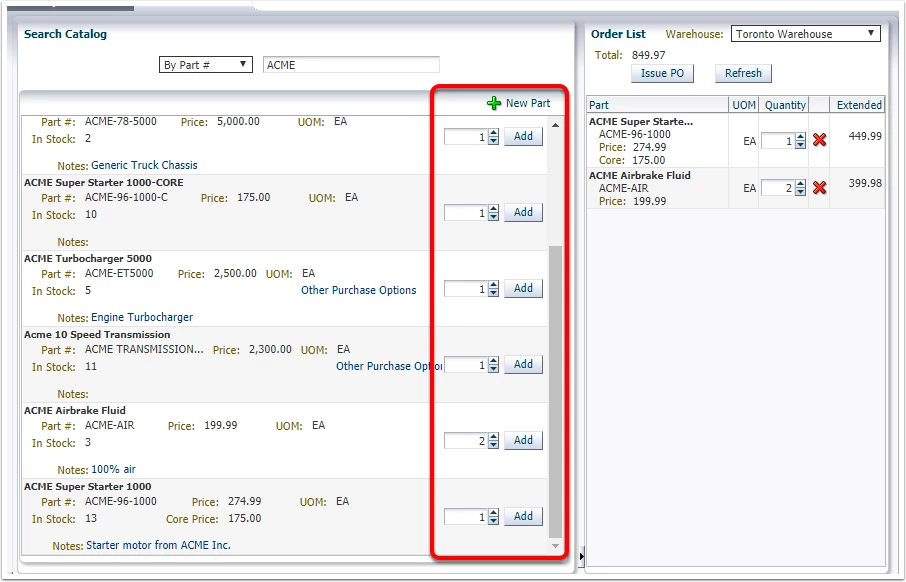Screen dimensions: 906x582
Task: Add Acme 10 Speed Transmission to order
Action: point(523,365)
